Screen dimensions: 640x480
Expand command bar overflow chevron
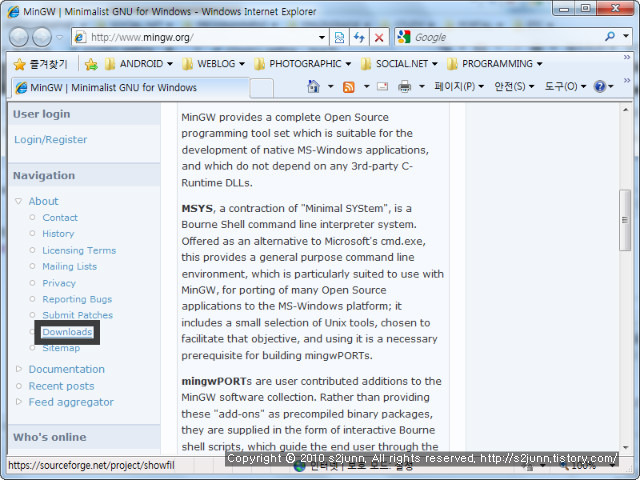point(627,80)
